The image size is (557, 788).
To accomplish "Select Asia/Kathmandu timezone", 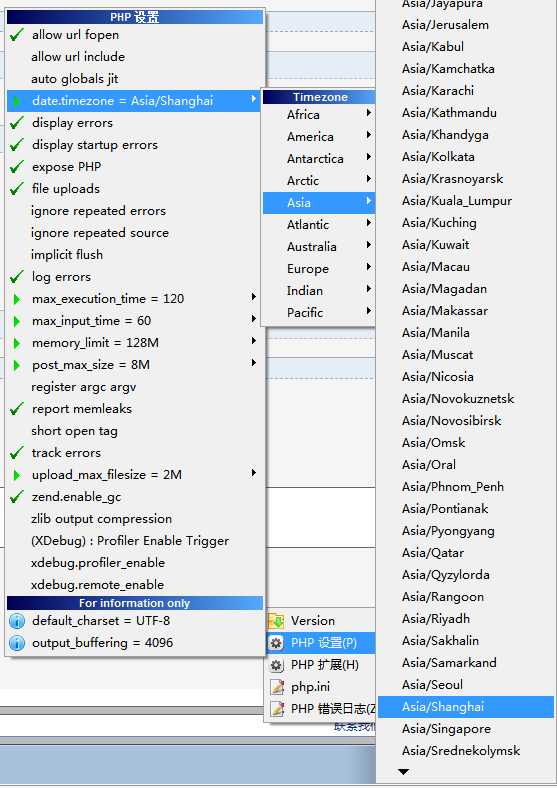I will [466, 113].
